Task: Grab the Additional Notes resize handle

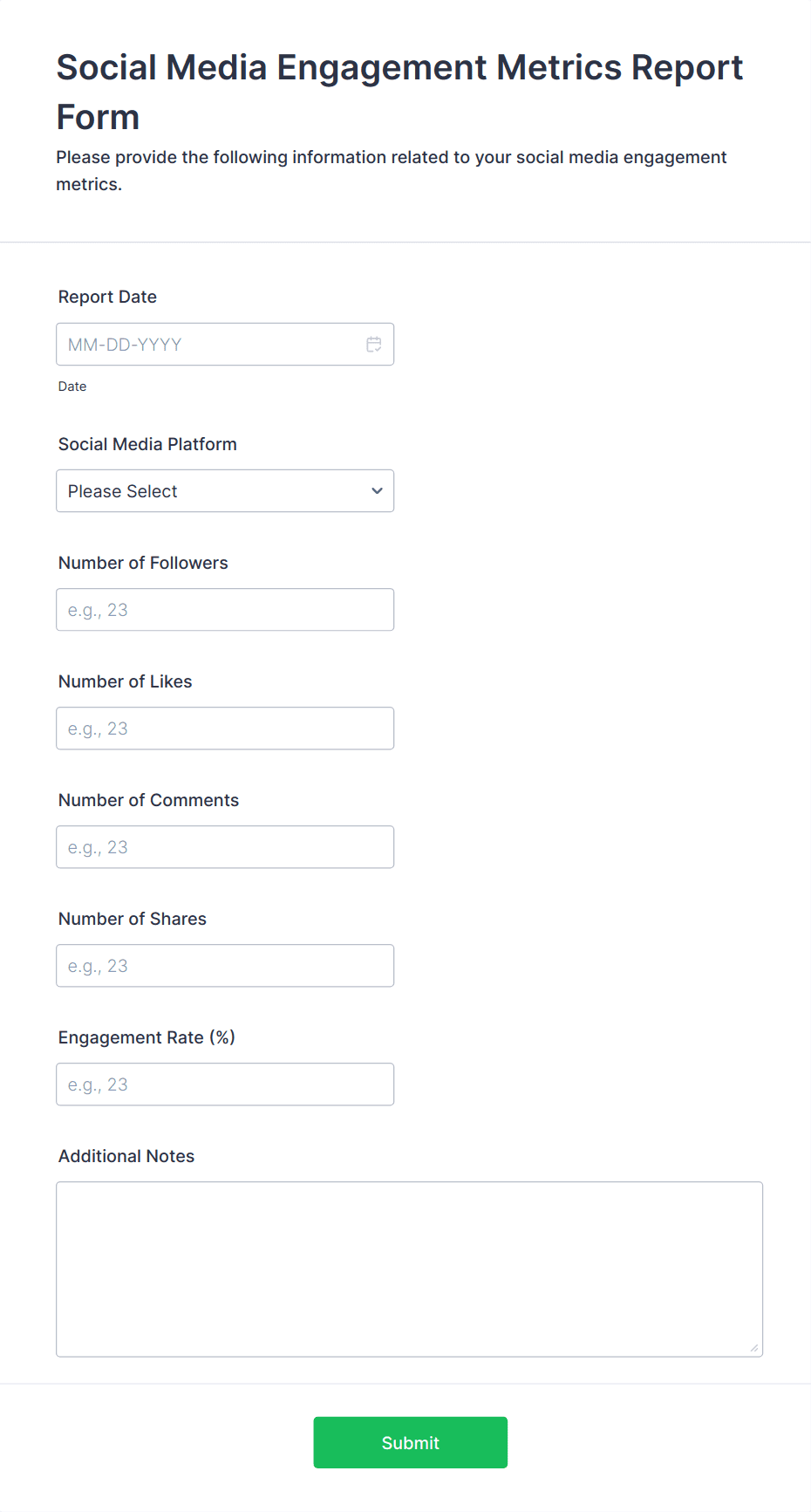Action: coord(754,1348)
